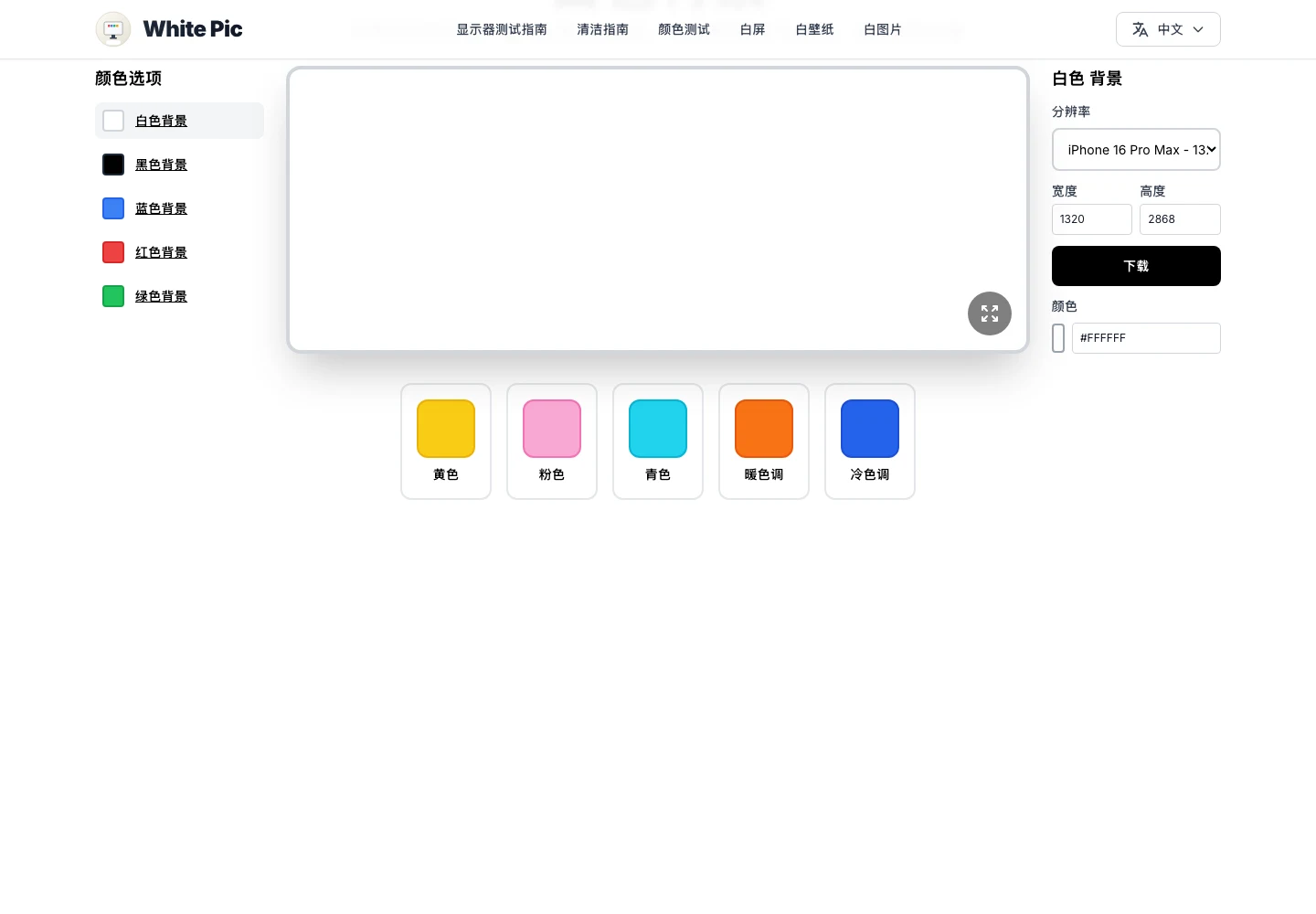Click the White Pic monitor logo icon
The width and height of the screenshot is (1316, 914).
pos(113,29)
